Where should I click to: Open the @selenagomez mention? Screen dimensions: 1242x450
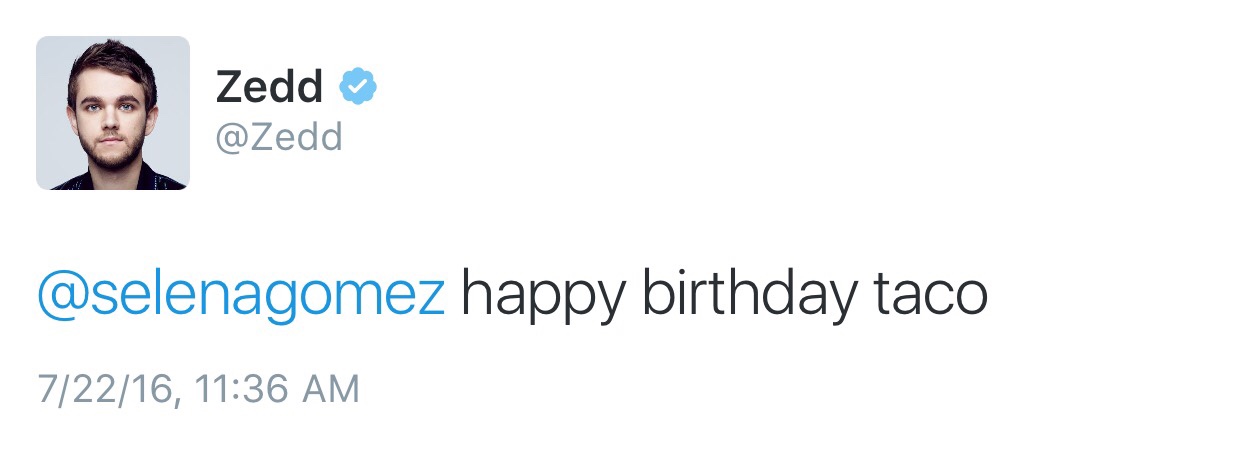click(241, 294)
